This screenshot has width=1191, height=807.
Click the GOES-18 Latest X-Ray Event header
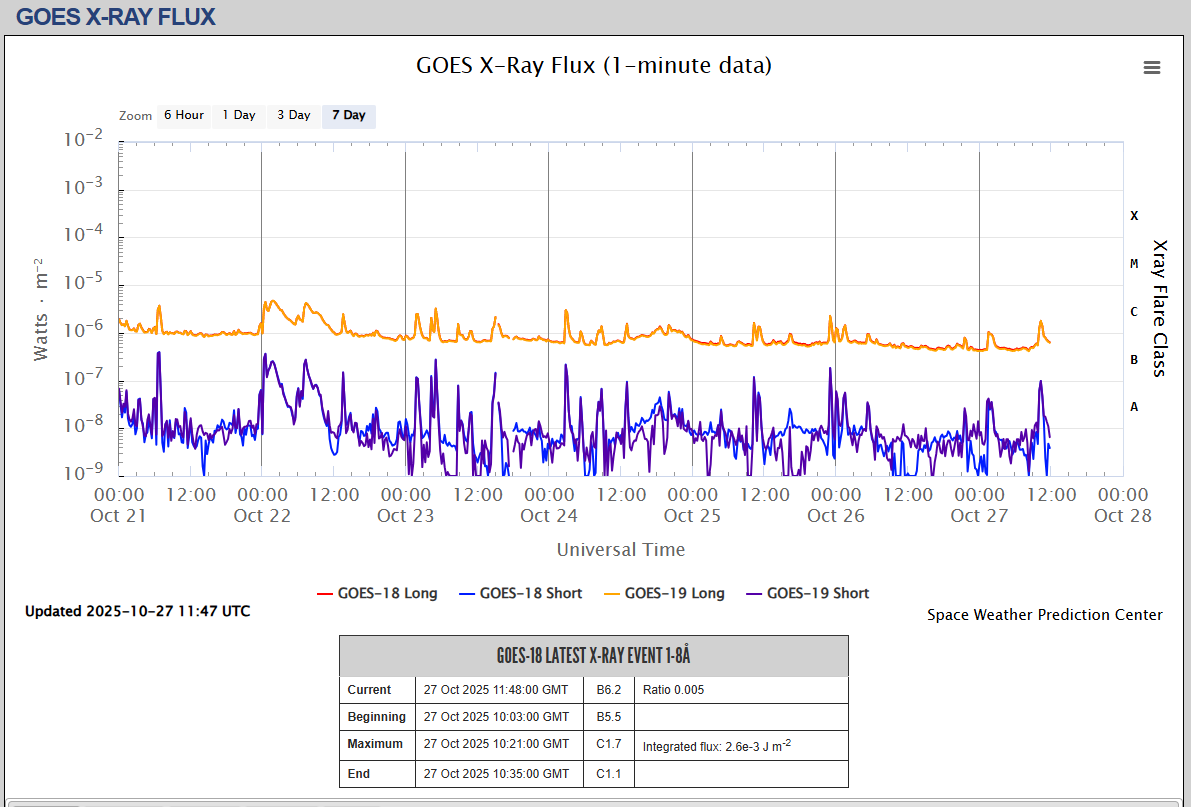(x=593, y=656)
